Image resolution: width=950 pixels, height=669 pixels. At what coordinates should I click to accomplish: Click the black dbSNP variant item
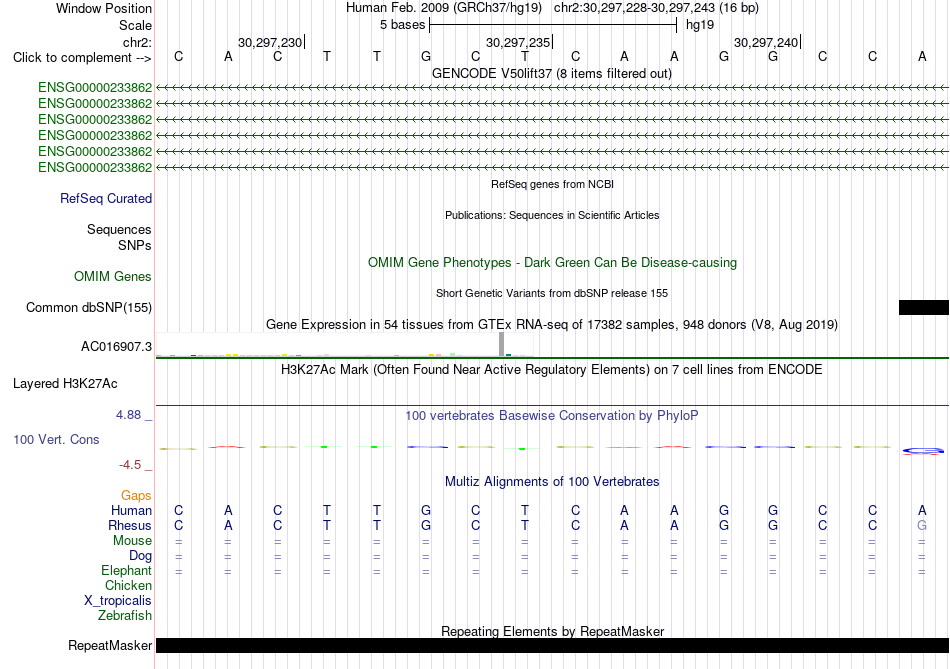(x=923, y=307)
